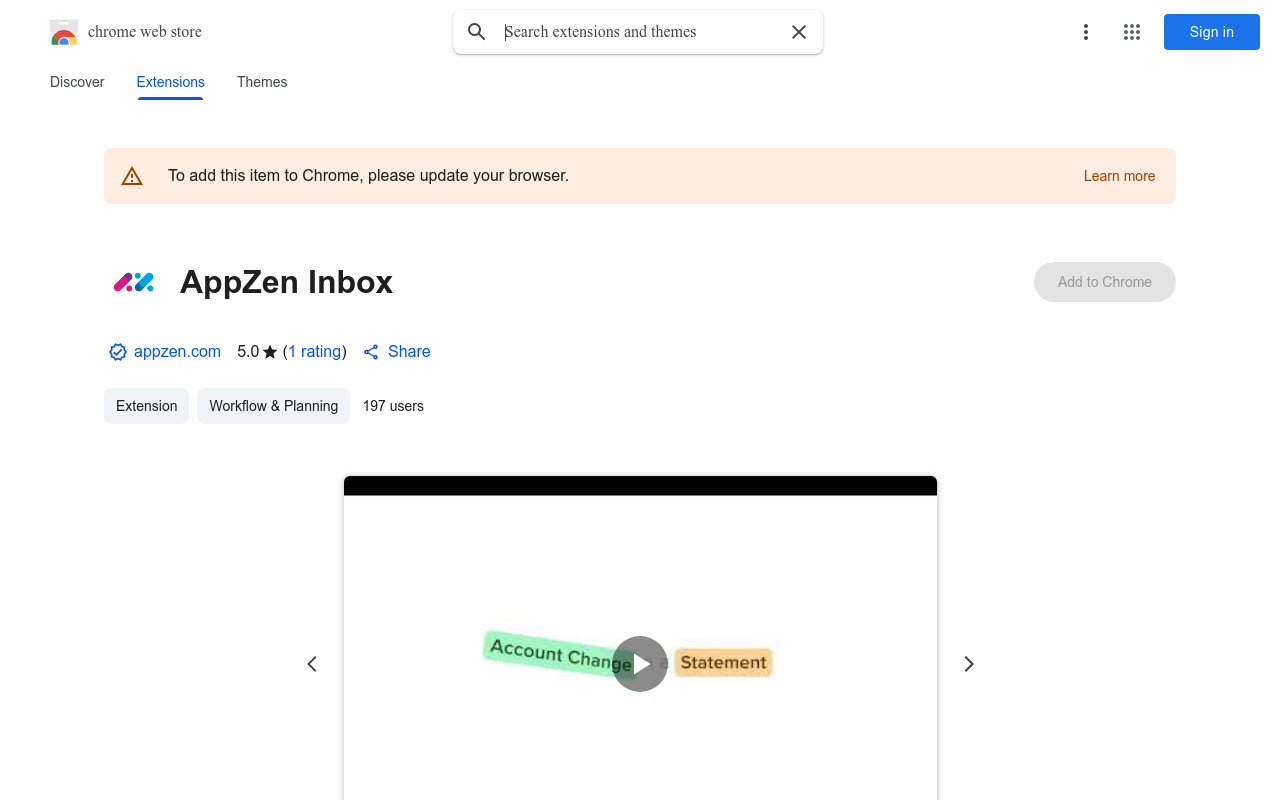Click the browser update warning message
The height and width of the screenshot is (800, 1280).
(x=368, y=176)
